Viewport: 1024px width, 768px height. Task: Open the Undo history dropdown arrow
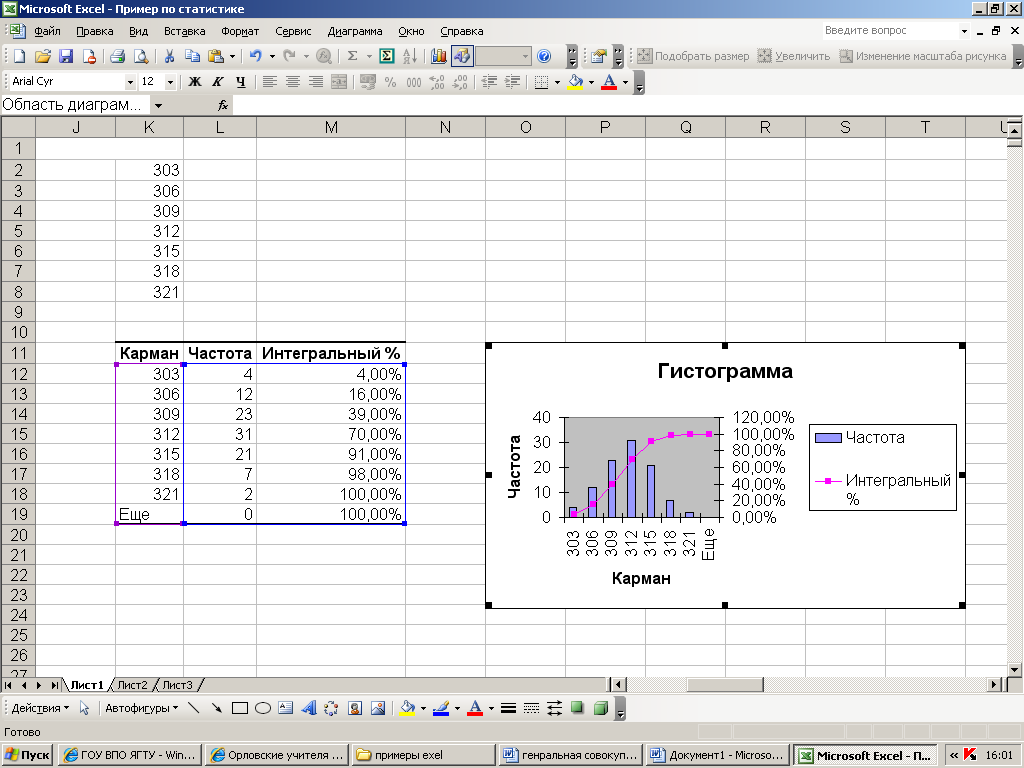tap(272, 56)
